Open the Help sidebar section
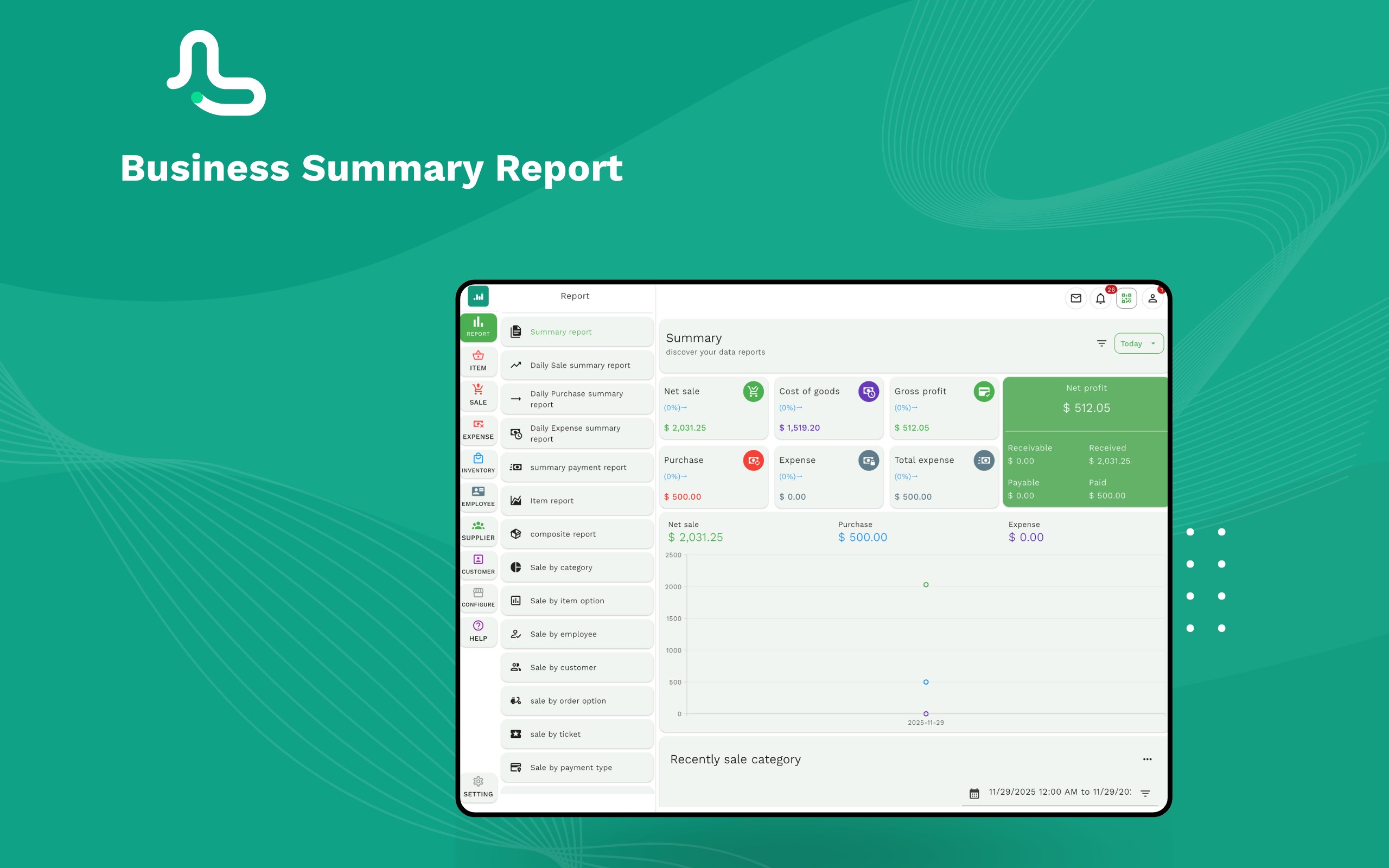The image size is (1389, 868). click(478, 631)
